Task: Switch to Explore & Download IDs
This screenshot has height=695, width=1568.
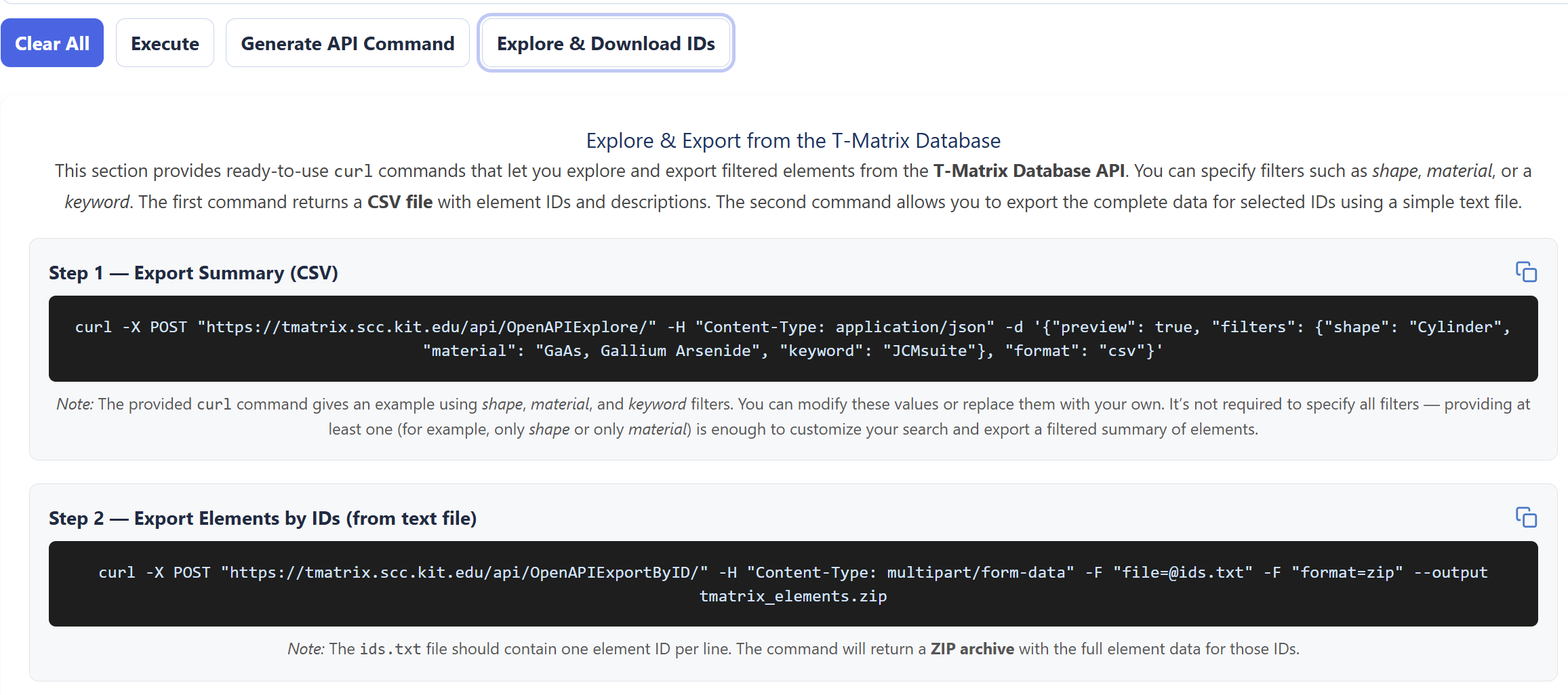Action: [605, 43]
